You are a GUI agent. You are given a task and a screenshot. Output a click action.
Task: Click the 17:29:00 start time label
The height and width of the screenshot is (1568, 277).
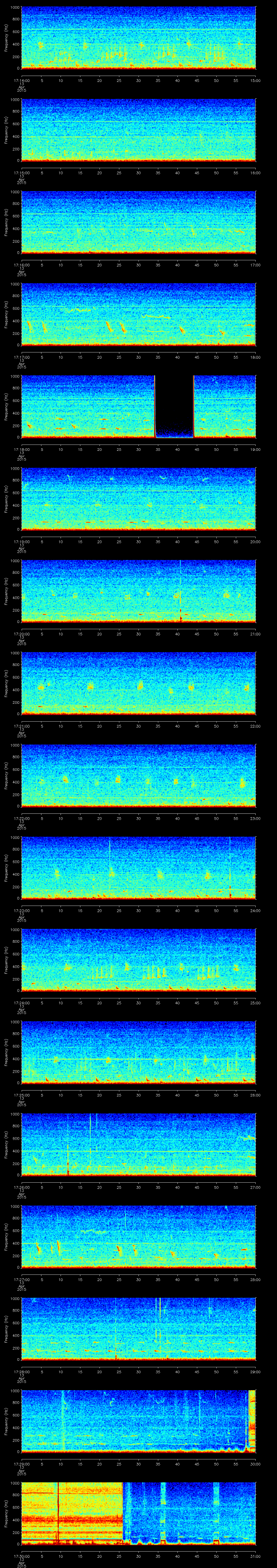[x=21, y=1463]
